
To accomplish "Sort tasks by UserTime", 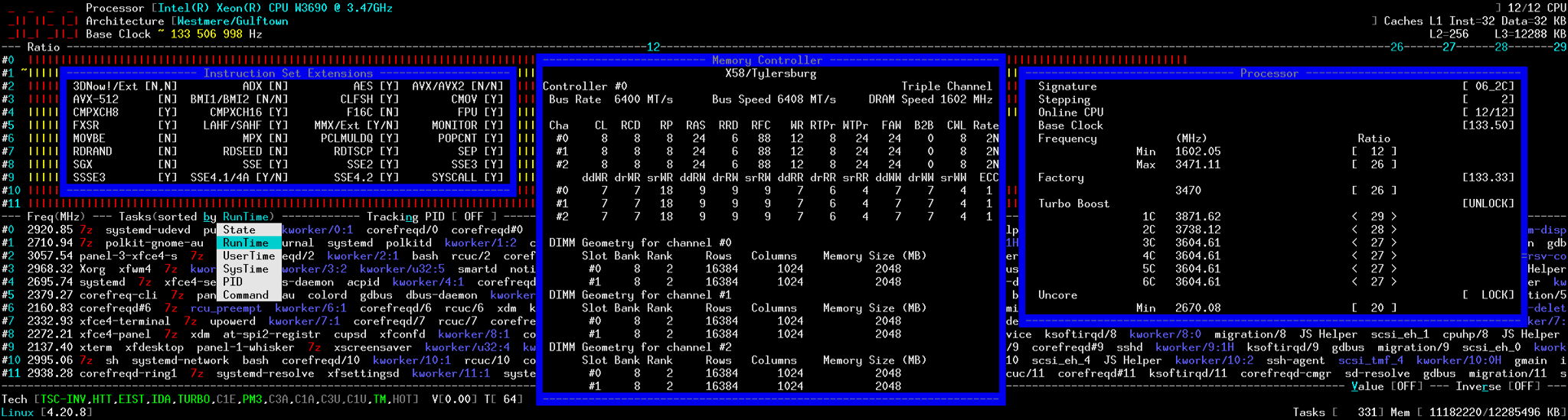I will click(249, 256).
